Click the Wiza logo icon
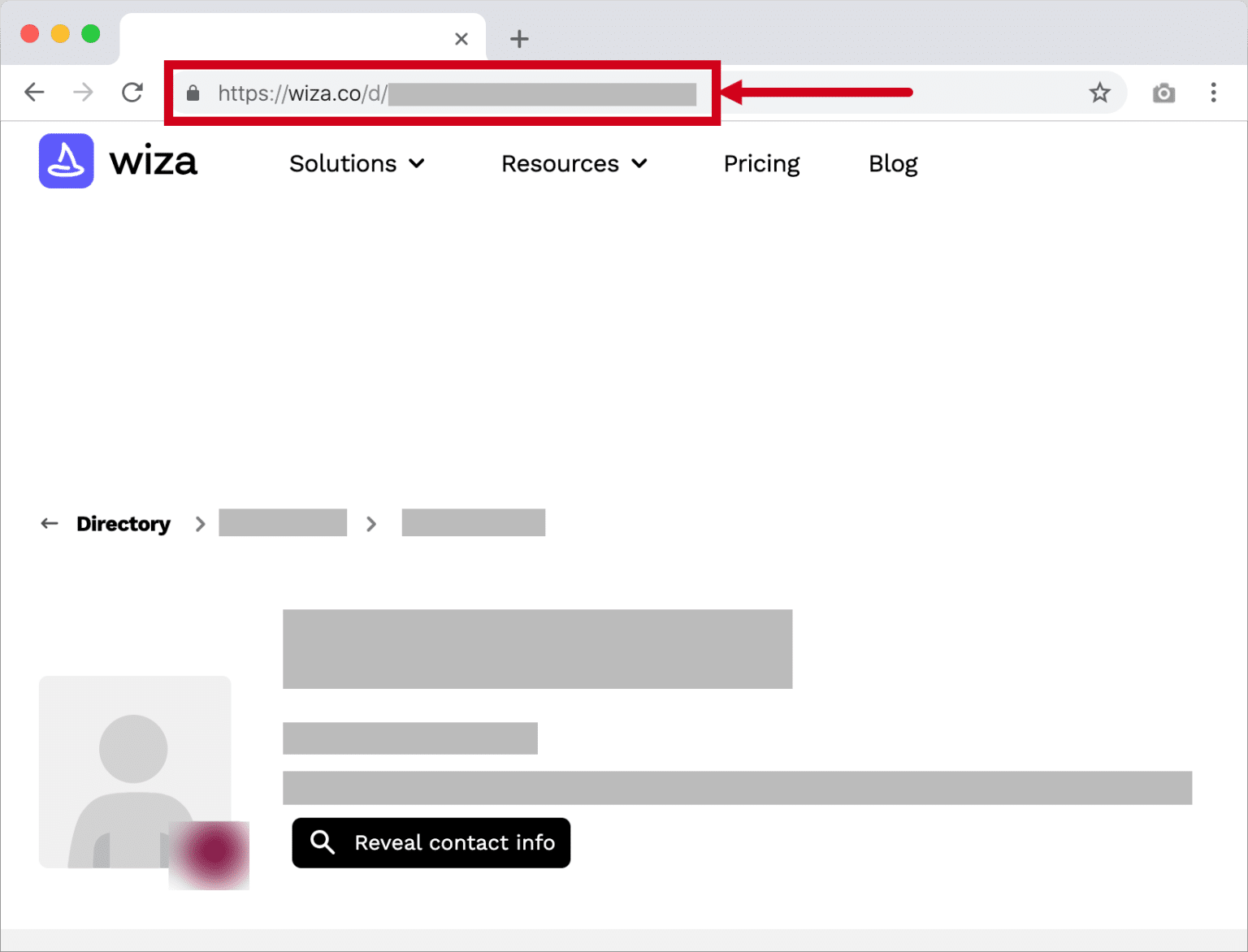Viewport: 1248px width, 952px height. [66, 161]
